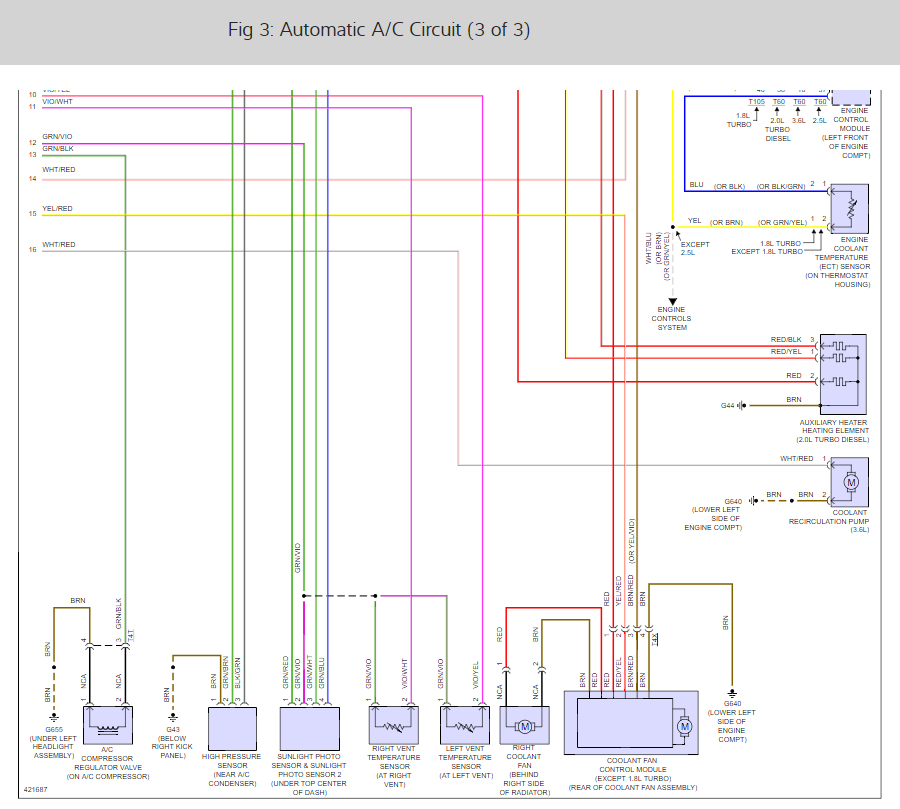
Task: Click the engine control module box
Action: tap(851, 96)
